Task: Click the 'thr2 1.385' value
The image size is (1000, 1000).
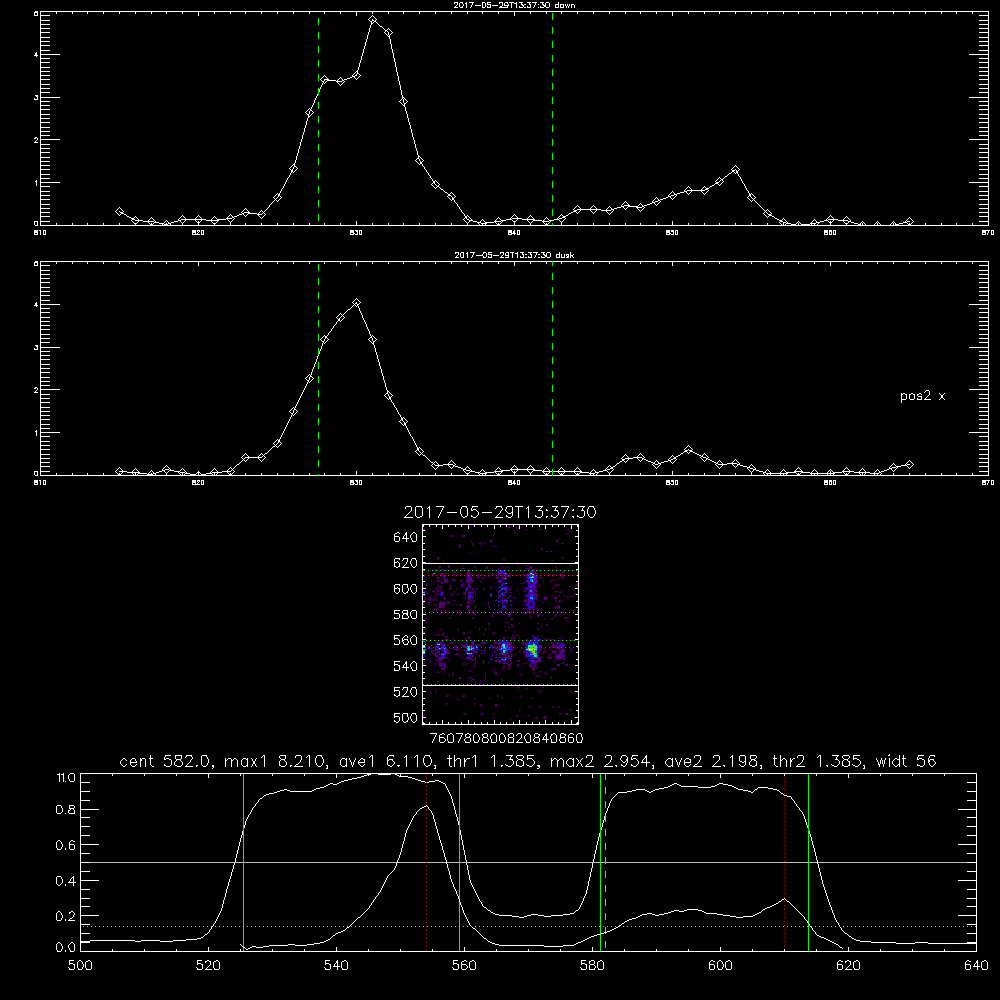Action: (x=818, y=761)
